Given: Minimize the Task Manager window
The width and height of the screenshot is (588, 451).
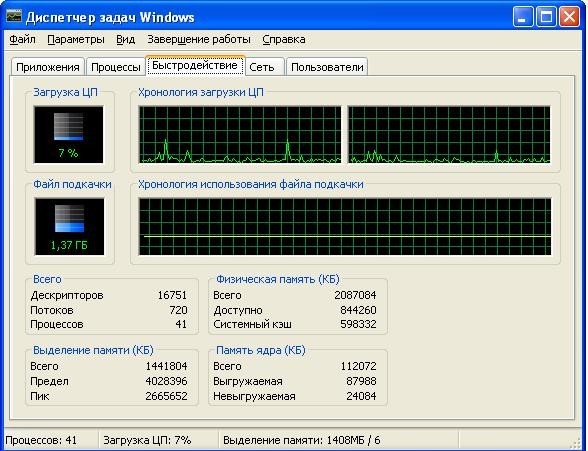Looking at the screenshot, I should point(523,17).
